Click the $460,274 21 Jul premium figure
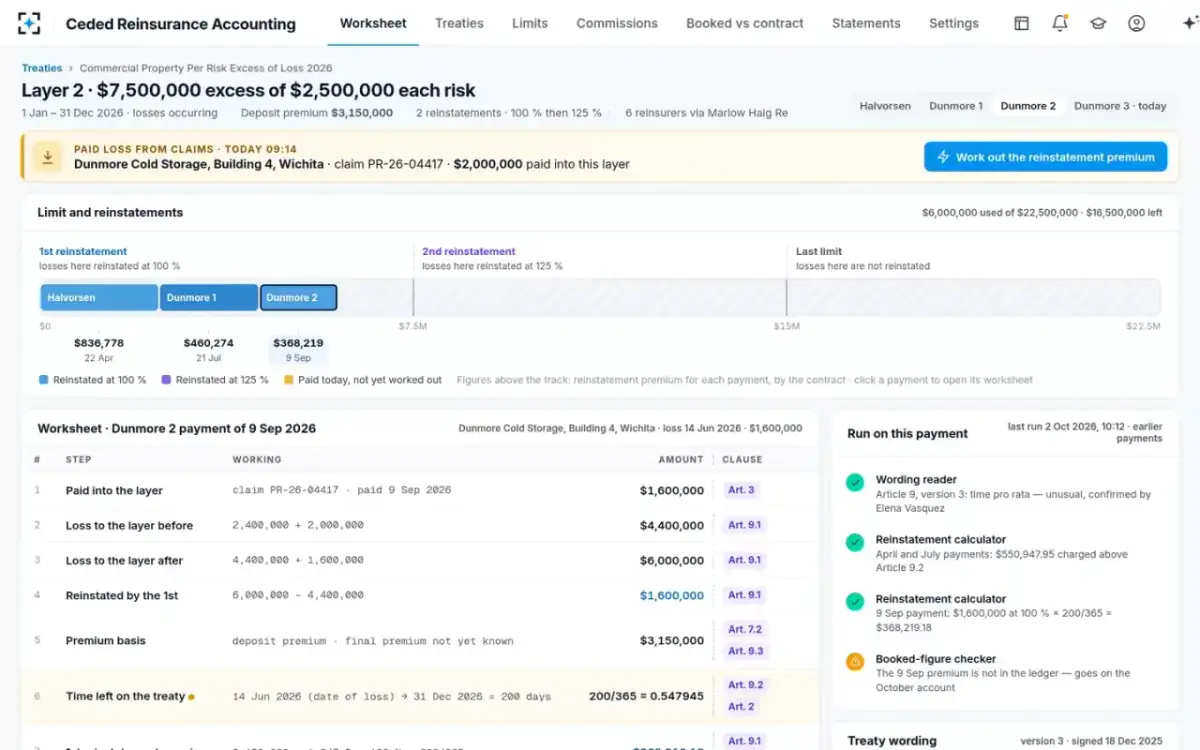This screenshot has width=1200, height=750. 208,349
